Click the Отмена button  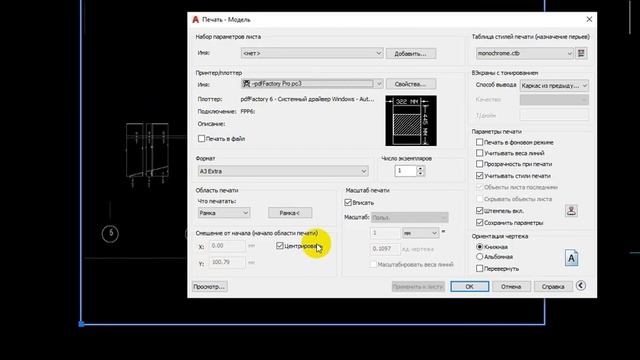click(x=511, y=287)
